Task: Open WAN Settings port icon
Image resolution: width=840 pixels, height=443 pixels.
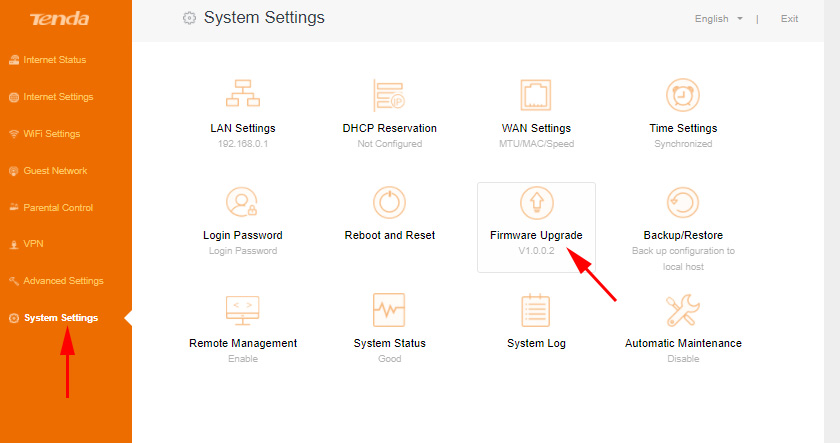Action: click(x=536, y=95)
